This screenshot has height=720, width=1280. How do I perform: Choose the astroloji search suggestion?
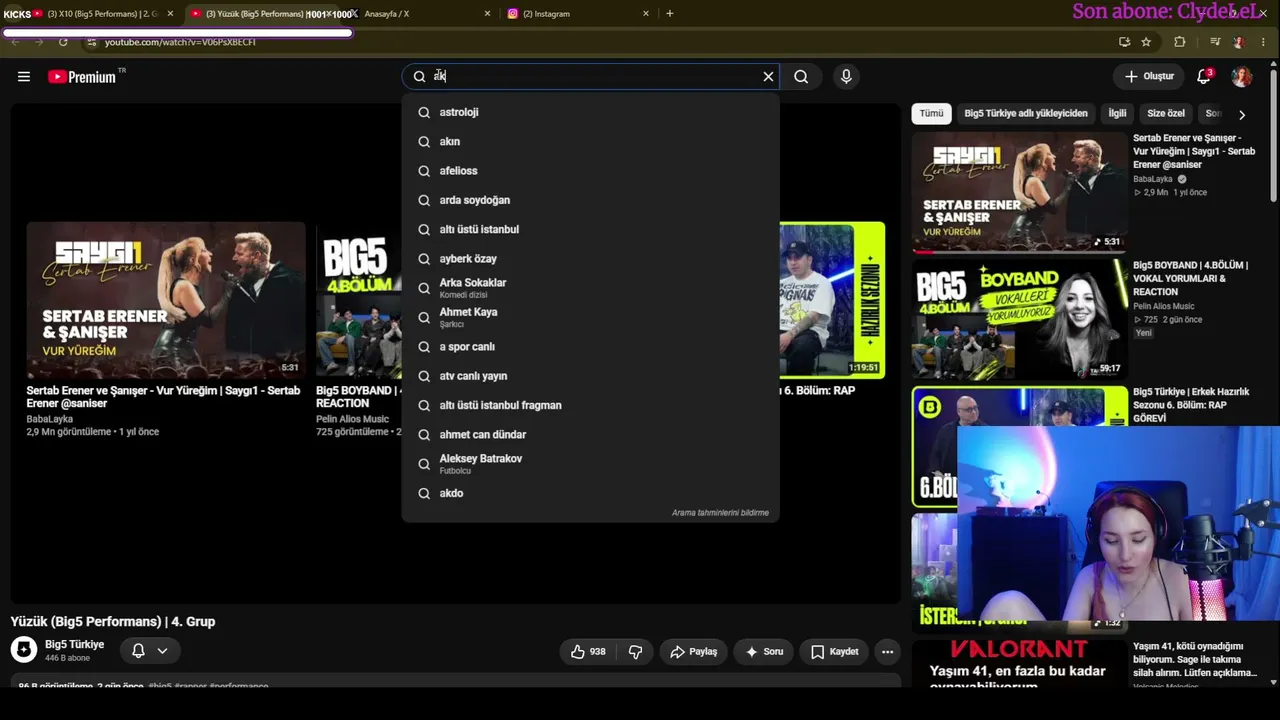(590, 112)
